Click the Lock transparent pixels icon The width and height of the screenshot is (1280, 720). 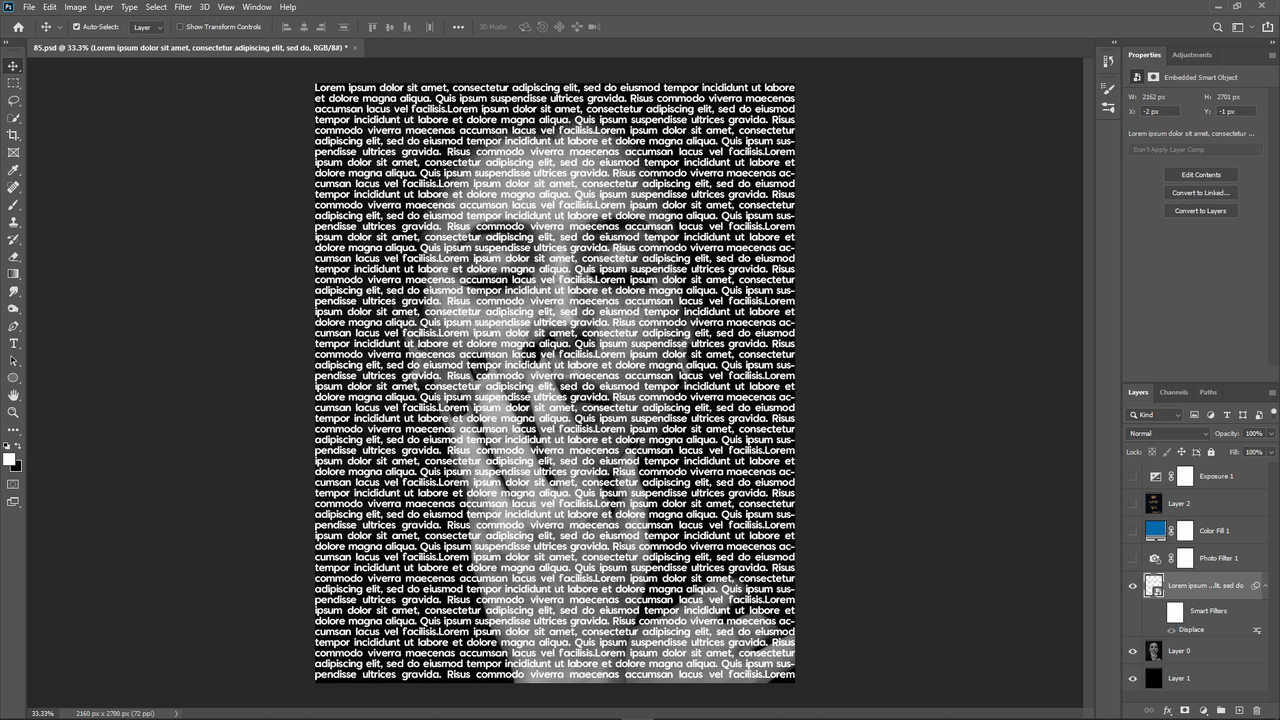coord(1152,452)
